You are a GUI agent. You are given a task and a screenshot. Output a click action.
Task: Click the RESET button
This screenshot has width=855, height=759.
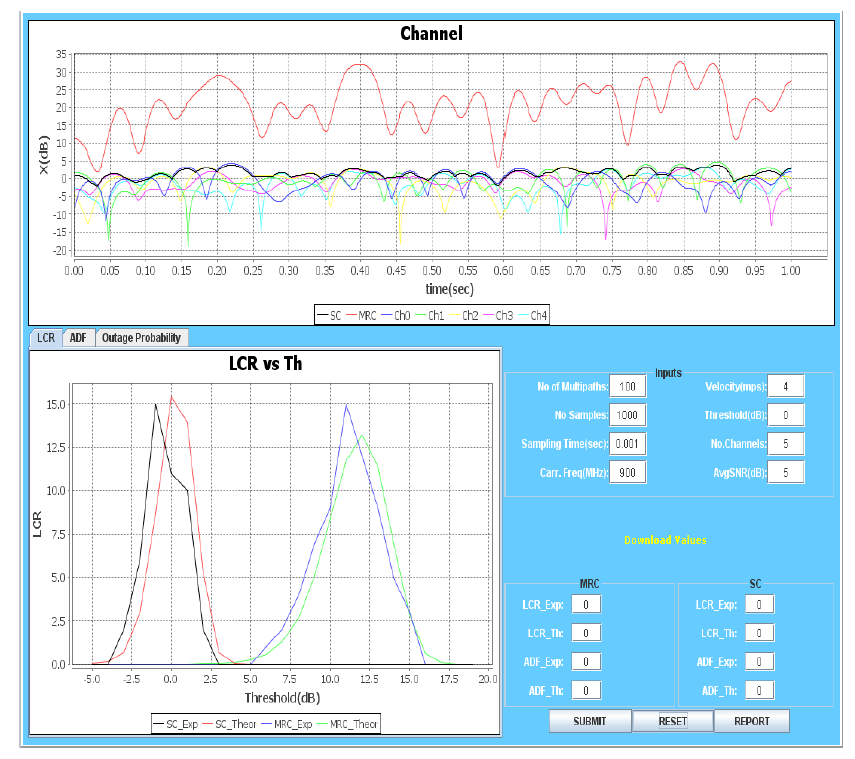click(x=672, y=721)
